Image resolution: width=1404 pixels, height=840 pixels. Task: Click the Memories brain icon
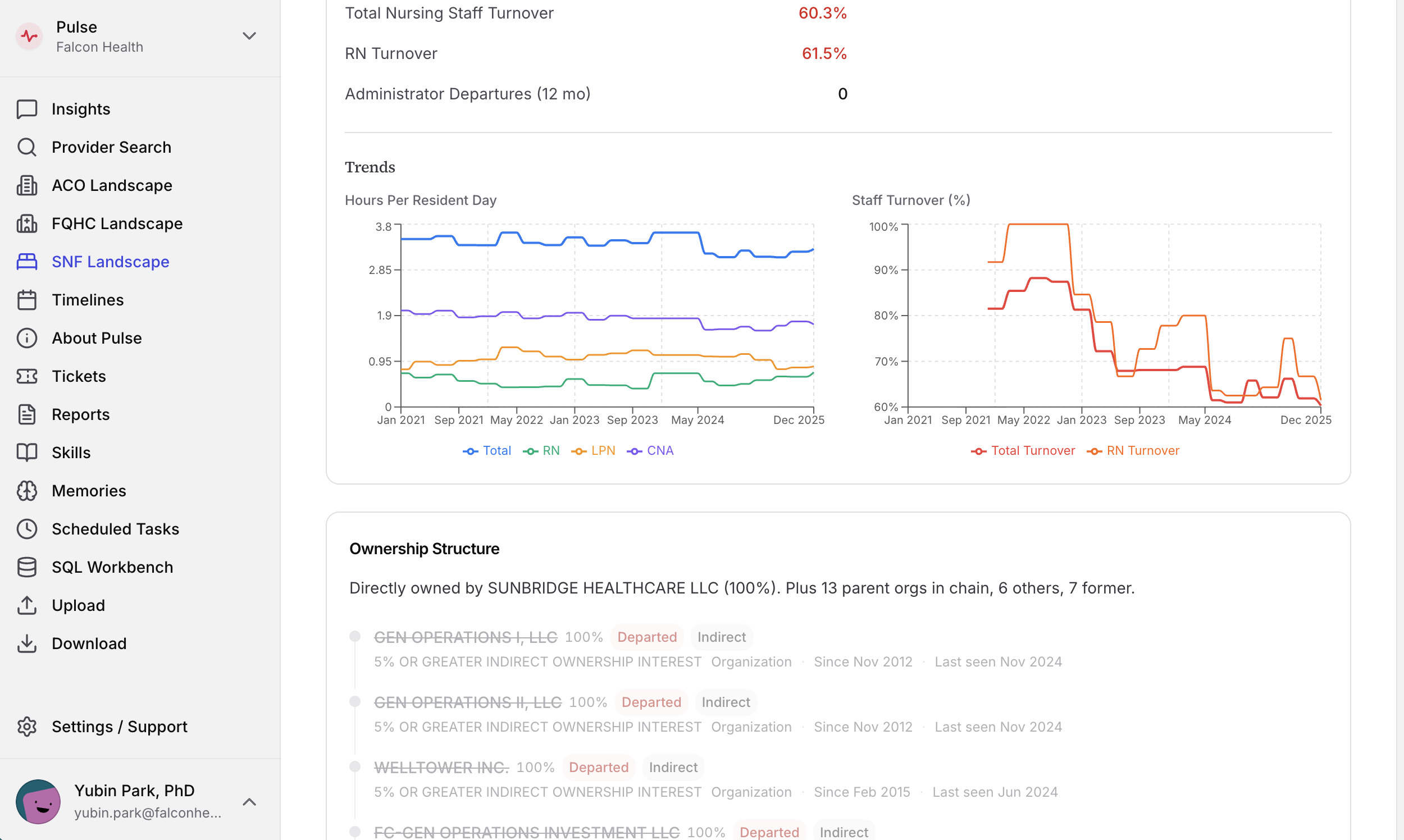pyautogui.click(x=26, y=491)
